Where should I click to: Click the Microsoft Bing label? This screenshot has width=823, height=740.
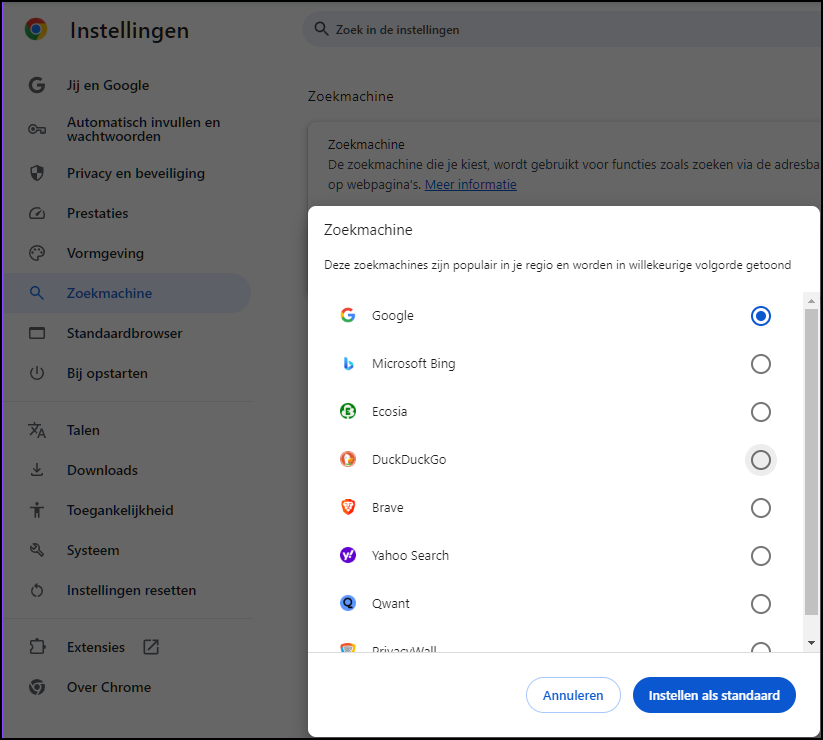414,363
